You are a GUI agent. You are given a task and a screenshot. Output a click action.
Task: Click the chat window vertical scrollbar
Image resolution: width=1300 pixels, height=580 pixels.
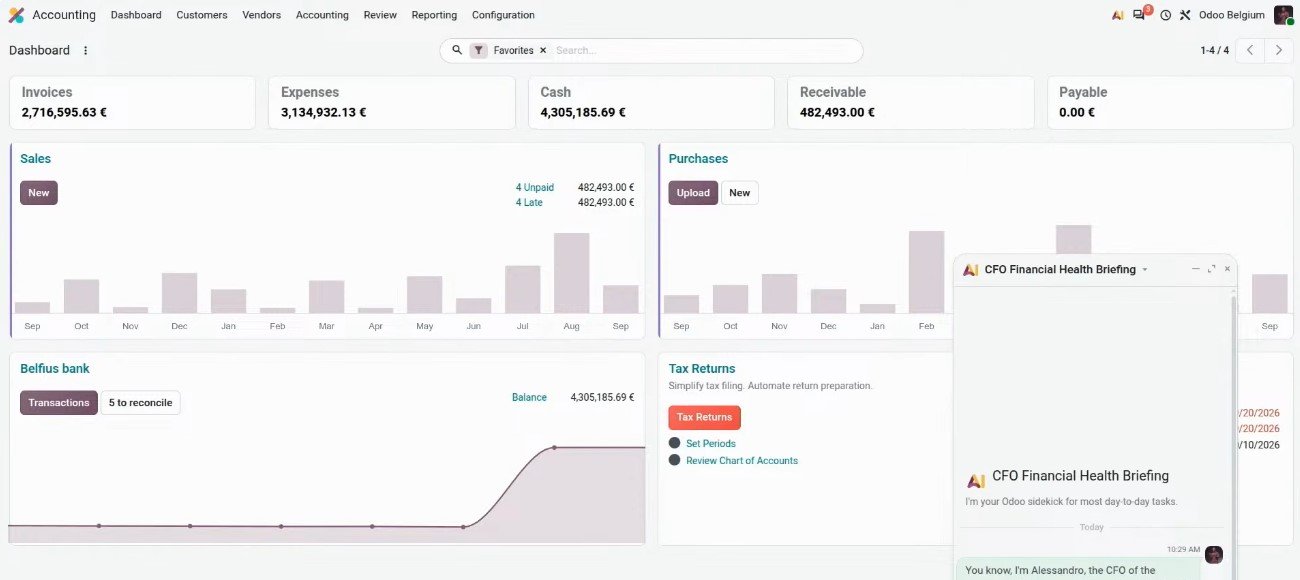tap(1232, 434)
